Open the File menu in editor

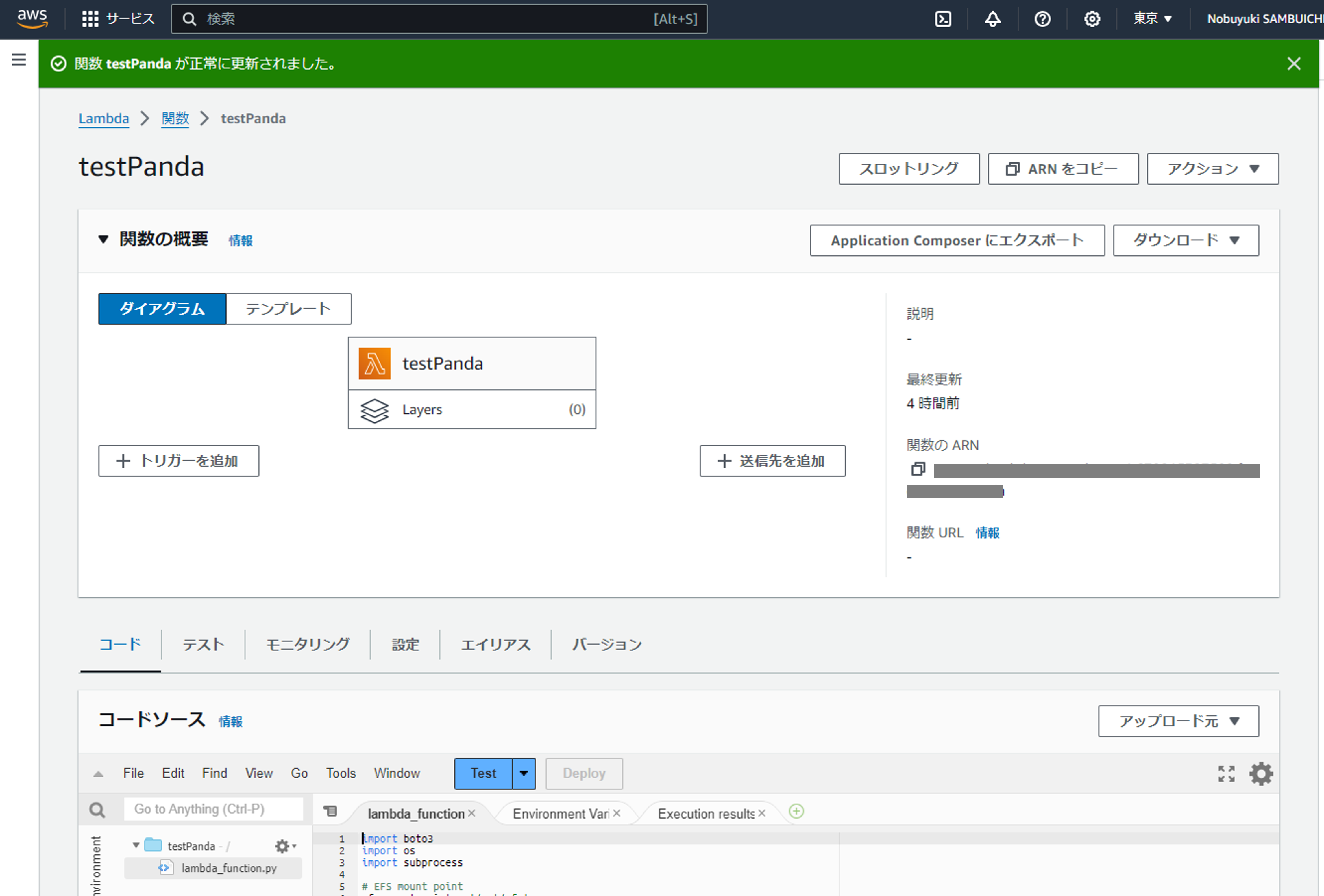click(x=133, y=773)
